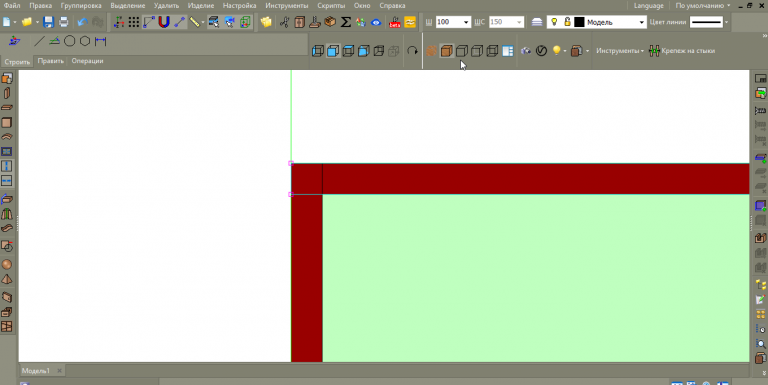The image size is (768, 385).
Task: Open the yellow light bulb dropdown arrow
Action: click(565, 51)
